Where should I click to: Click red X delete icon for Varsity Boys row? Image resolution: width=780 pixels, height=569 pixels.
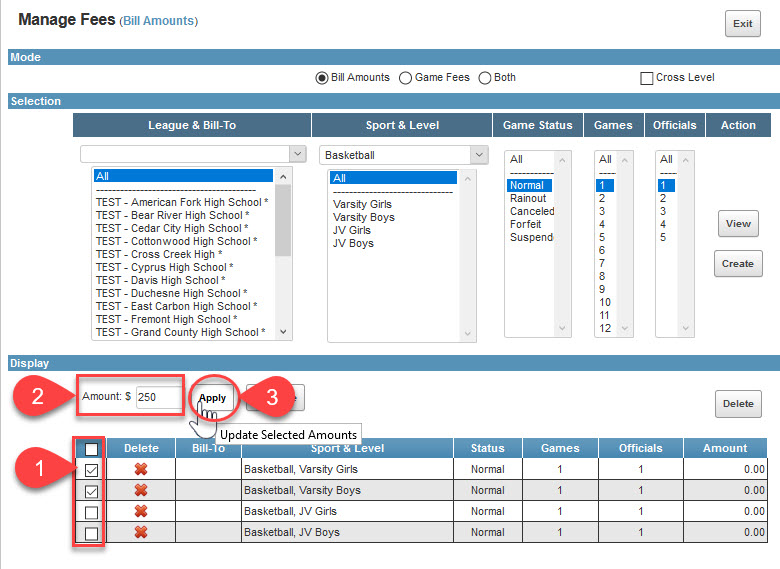pos(141,491)
